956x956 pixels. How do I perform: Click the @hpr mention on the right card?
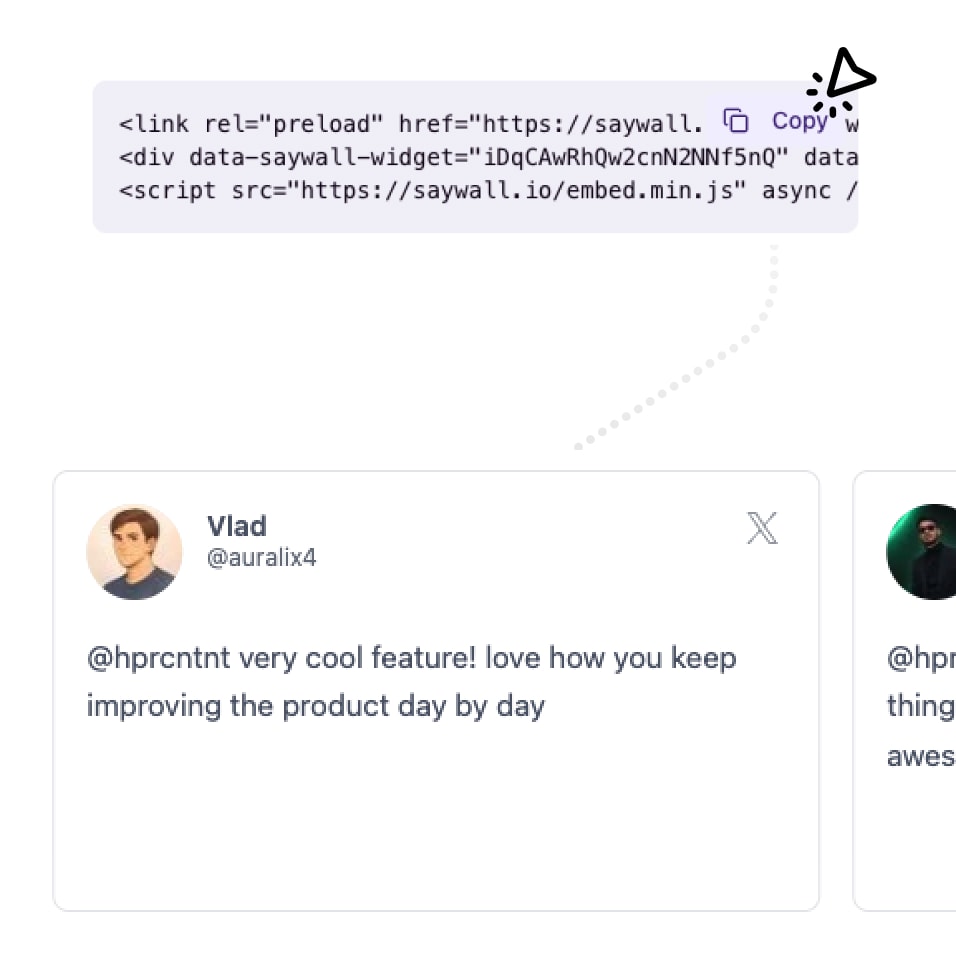tap(920, 658)
